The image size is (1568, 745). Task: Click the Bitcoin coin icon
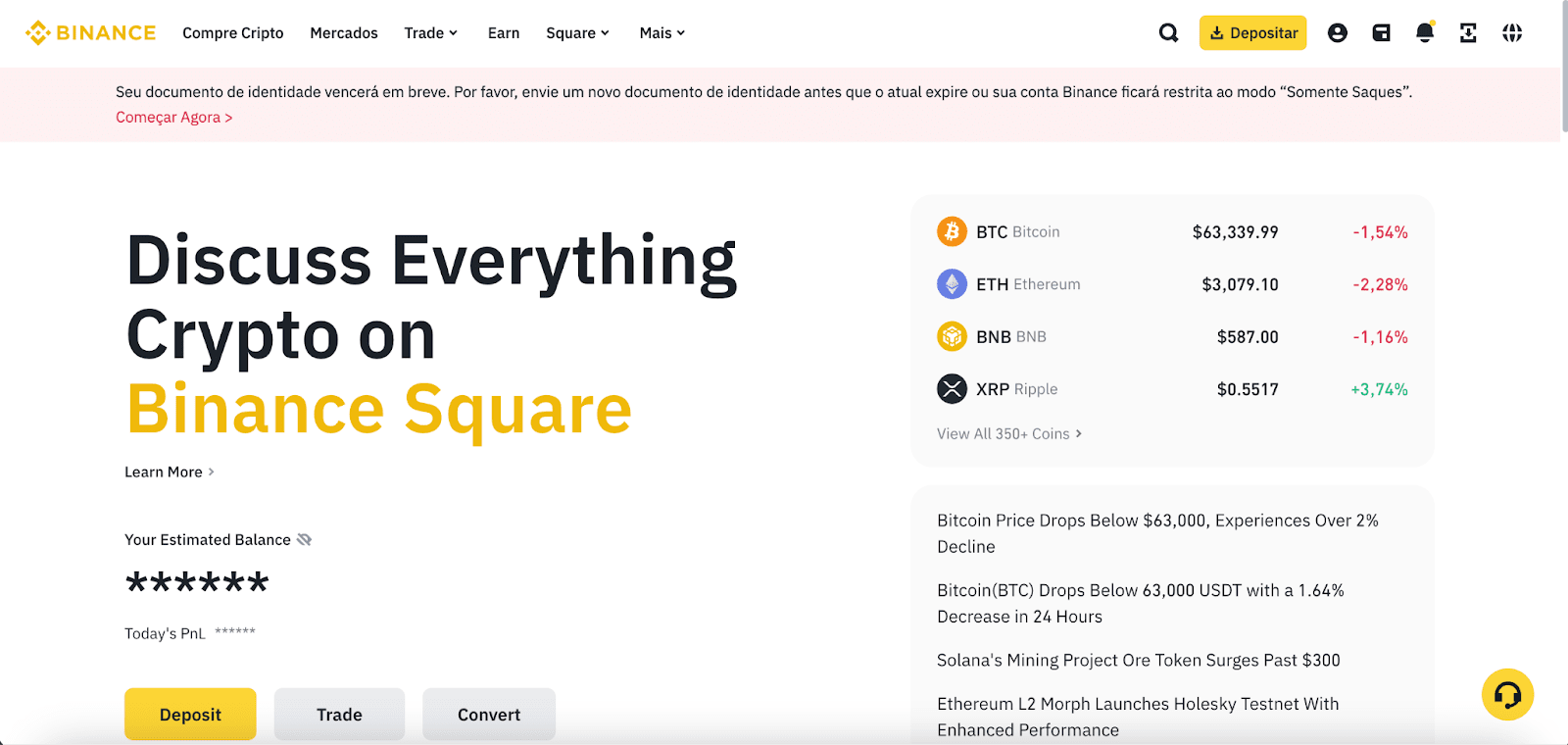[952, 231]
